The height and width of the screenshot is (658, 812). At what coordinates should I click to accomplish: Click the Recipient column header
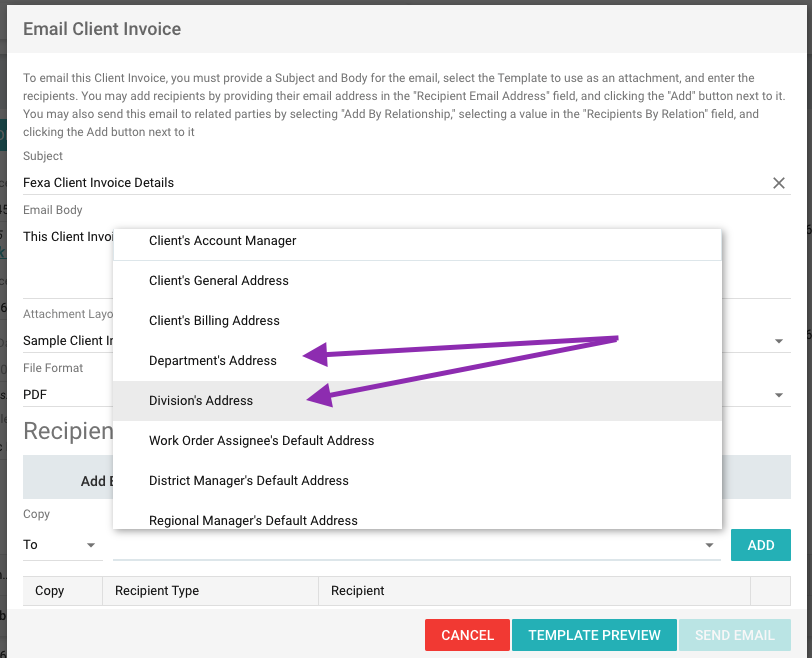[x=357, y=591]
